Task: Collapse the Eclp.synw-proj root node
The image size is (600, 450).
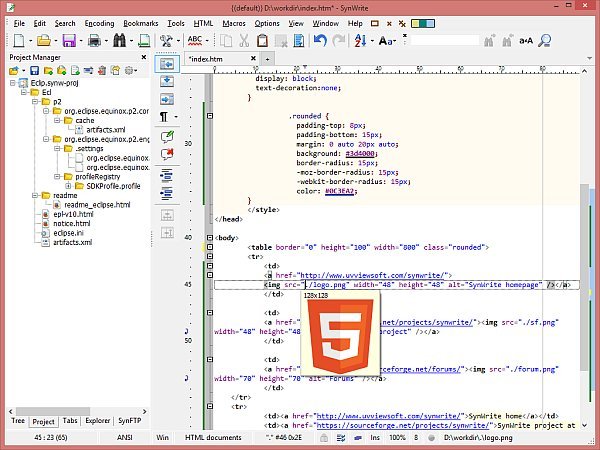Action: (x=13, y=83)
